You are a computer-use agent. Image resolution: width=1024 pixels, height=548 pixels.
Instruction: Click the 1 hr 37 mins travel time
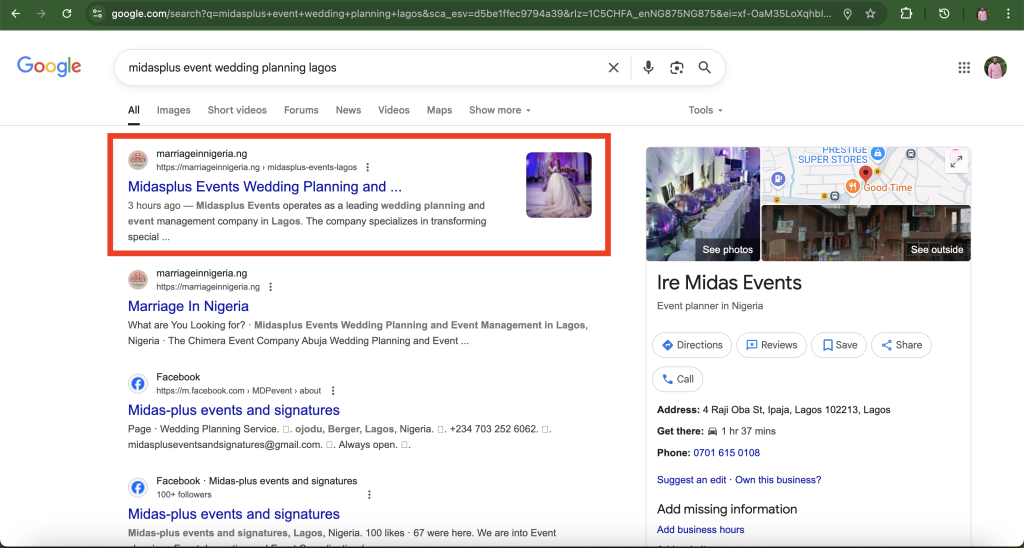click(x=748, y=431)
